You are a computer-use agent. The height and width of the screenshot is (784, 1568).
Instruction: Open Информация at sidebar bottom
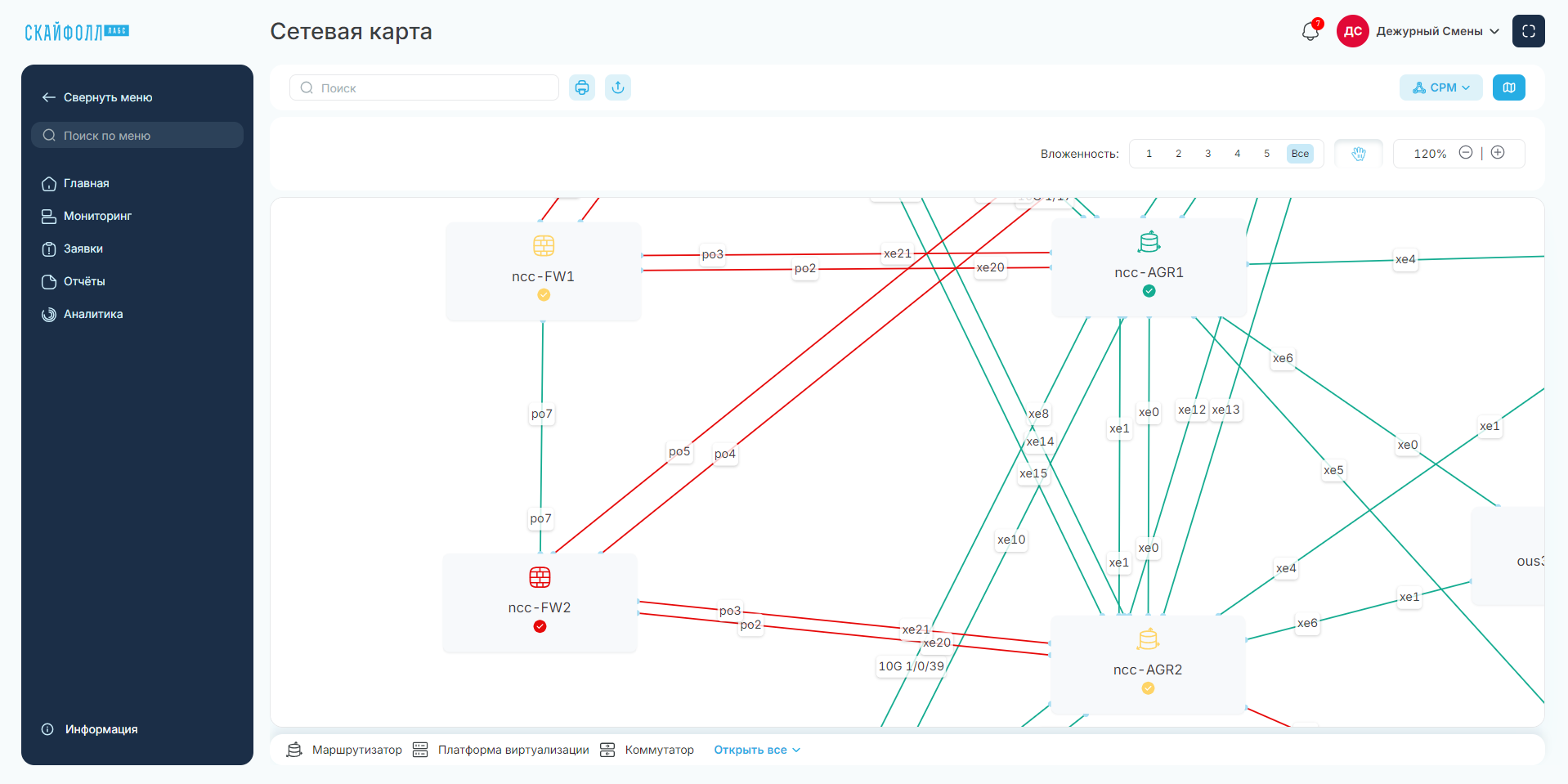point(90,729)
